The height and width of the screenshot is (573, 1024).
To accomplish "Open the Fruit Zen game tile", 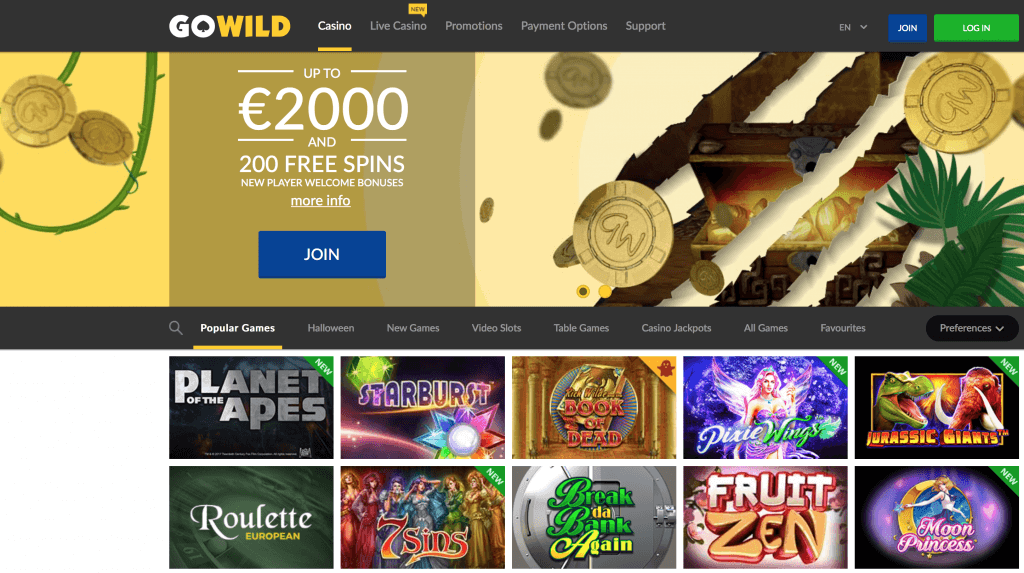I will (x=765, y=517).
